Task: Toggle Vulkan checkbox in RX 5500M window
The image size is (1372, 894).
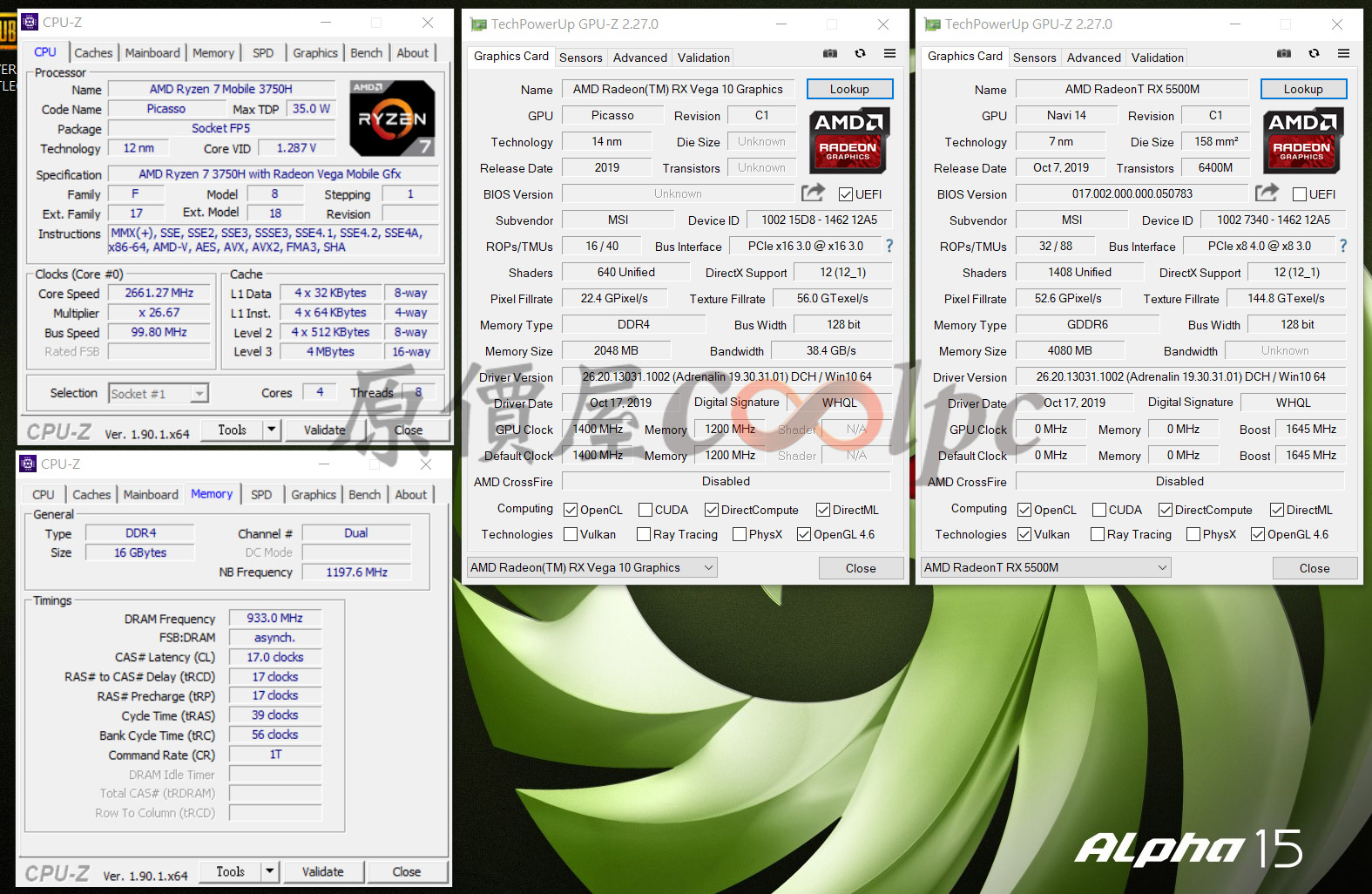Action: click(1024, 534)
